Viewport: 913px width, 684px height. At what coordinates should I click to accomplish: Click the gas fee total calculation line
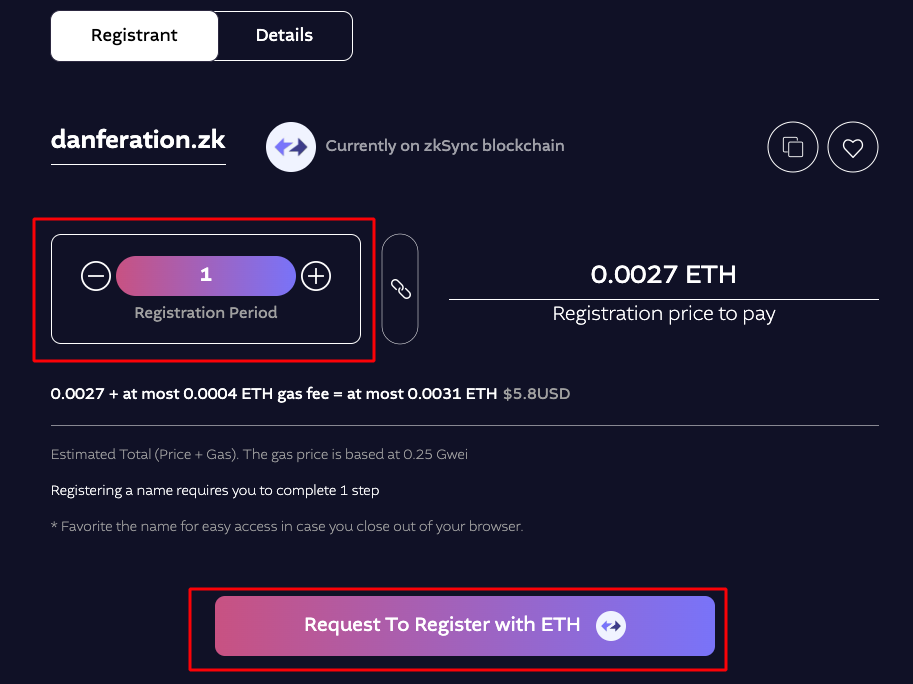pos(274,394)
